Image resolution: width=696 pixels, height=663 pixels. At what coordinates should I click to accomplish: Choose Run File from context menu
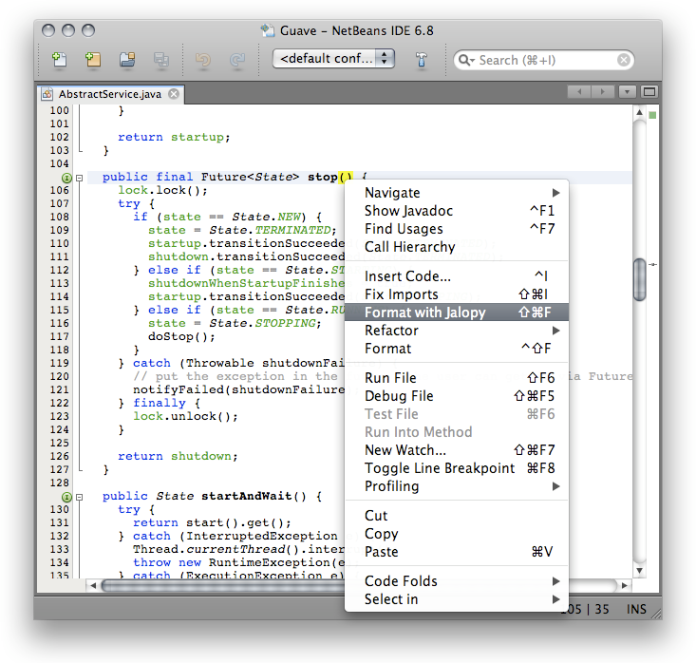[x=457, y=378]
